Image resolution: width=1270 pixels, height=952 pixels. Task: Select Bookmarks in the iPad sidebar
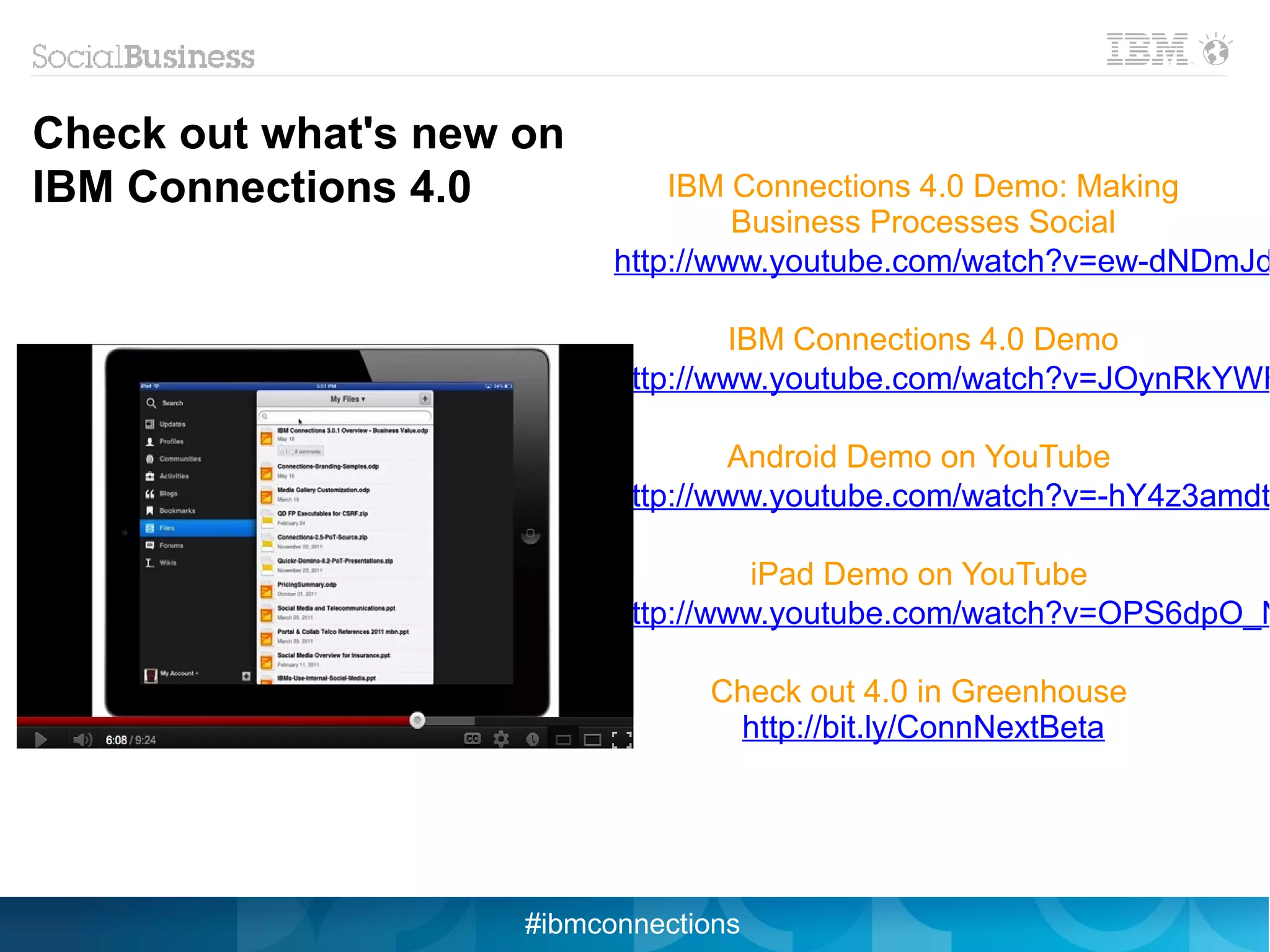(197, 511)
